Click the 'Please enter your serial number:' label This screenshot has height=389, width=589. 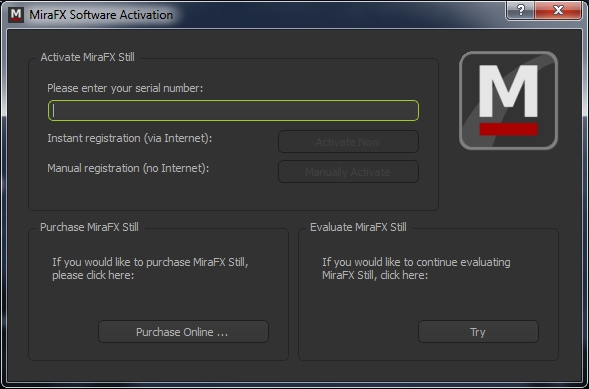125,88
